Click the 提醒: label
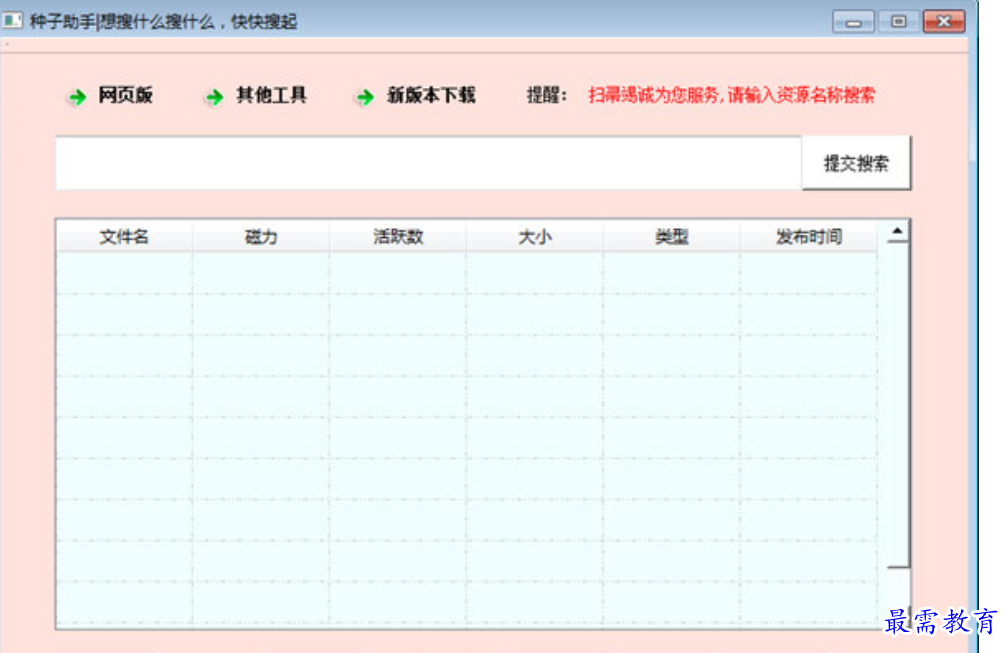The image size is (1006, 653). click(x=547, y=96)
